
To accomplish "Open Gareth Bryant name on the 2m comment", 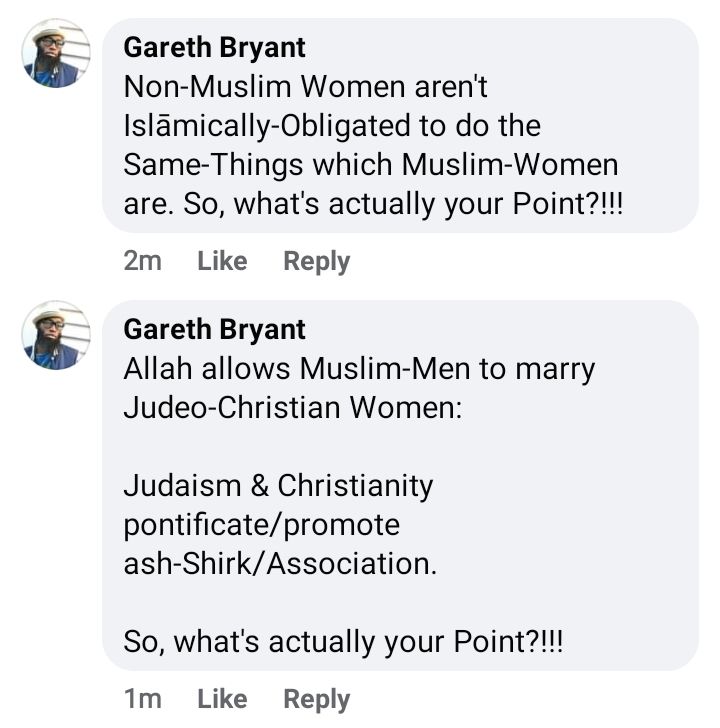I will pyautogui.click(x=214, y=47).
